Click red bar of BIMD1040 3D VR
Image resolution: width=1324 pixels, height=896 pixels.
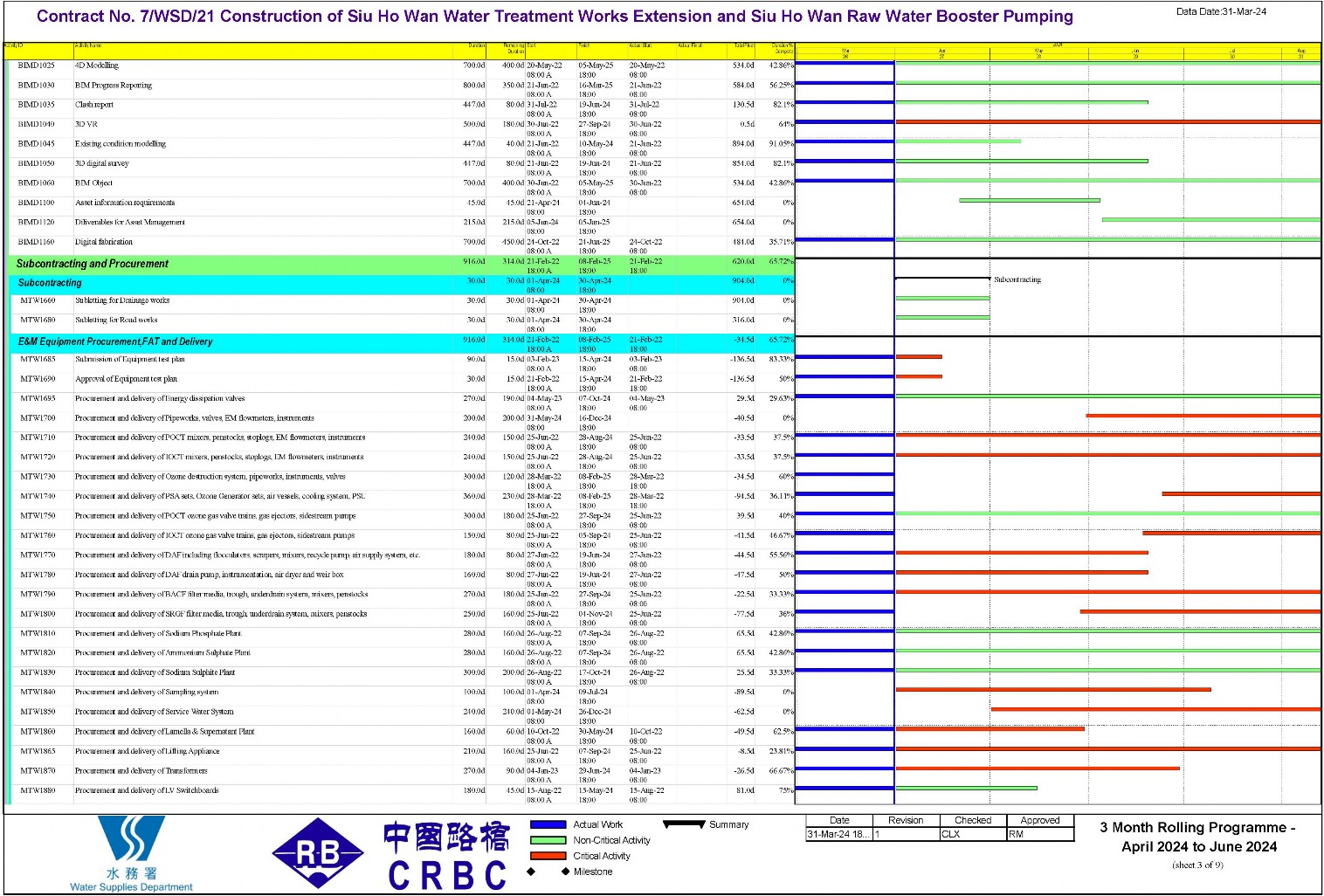coord(1108,121)
